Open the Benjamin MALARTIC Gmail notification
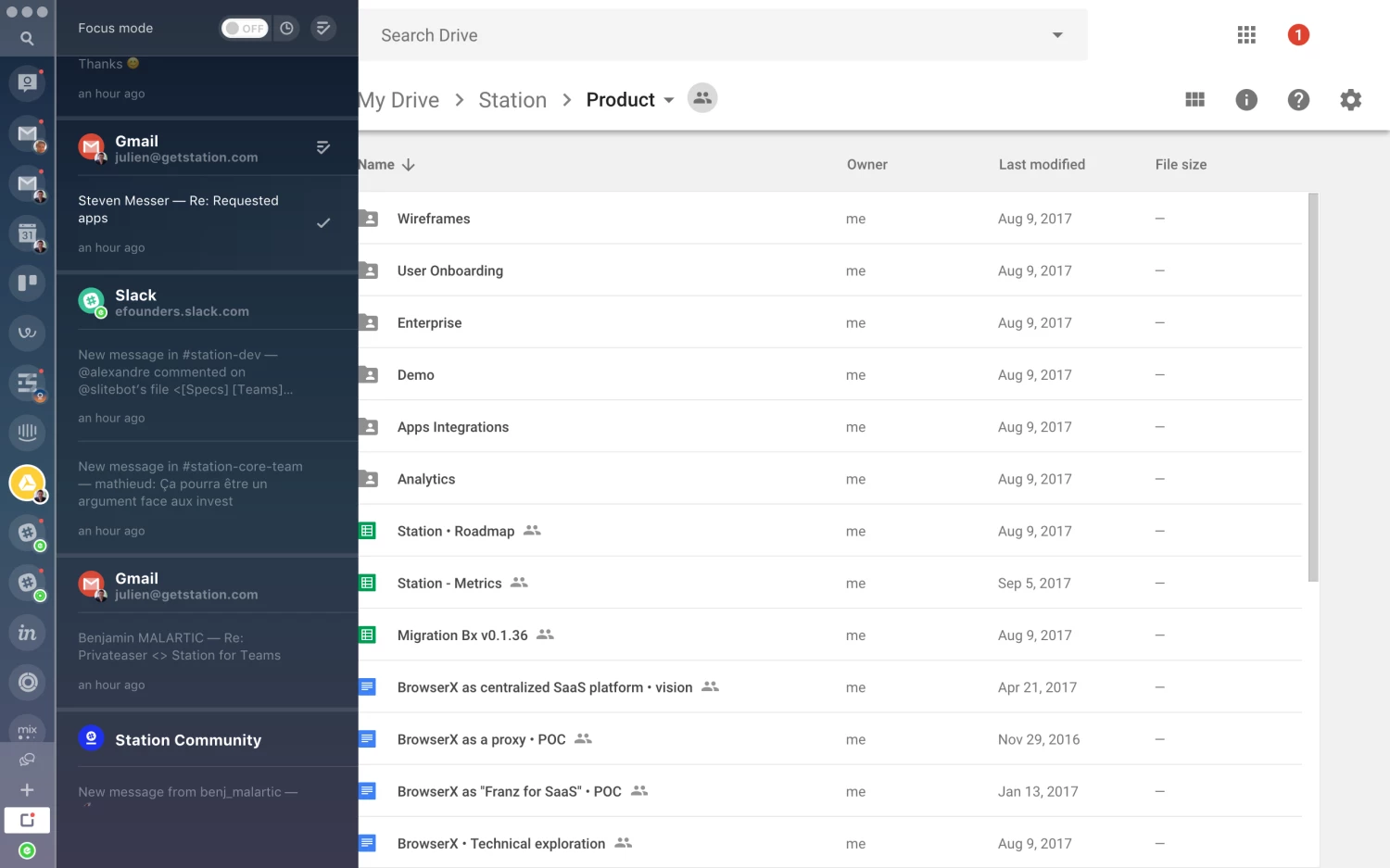Image resolution: width=1390 pixels, height=868 pixels. click(x=207, y=660)
